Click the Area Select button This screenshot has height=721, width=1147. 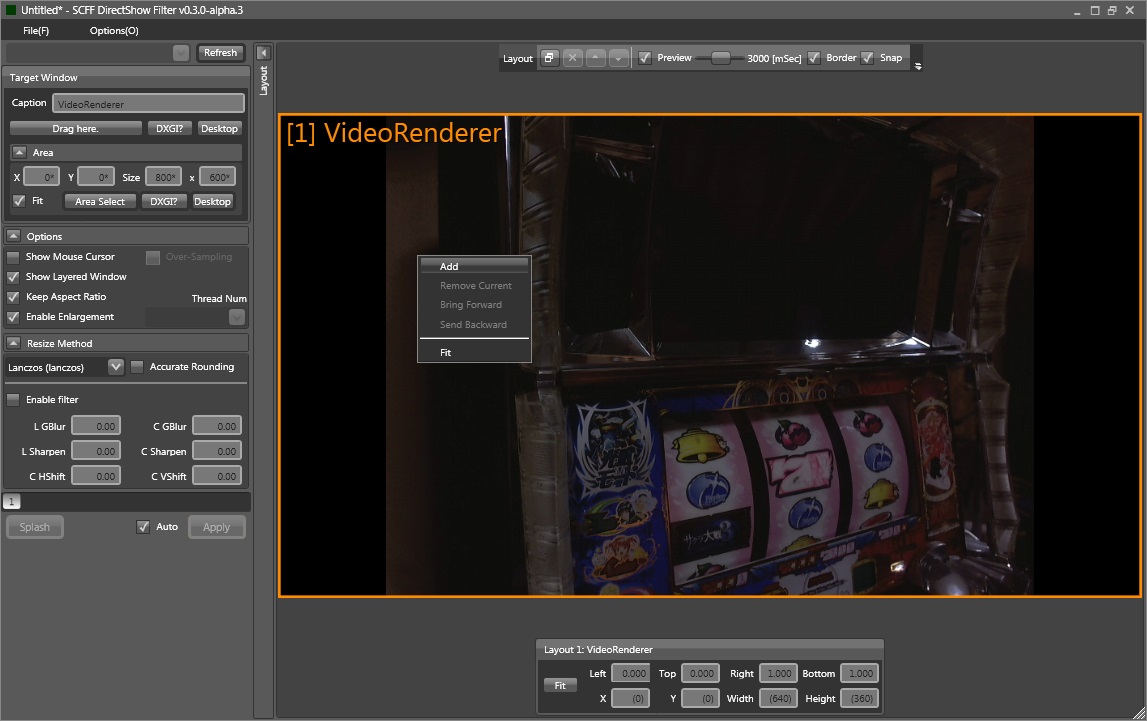click(100, 202)
